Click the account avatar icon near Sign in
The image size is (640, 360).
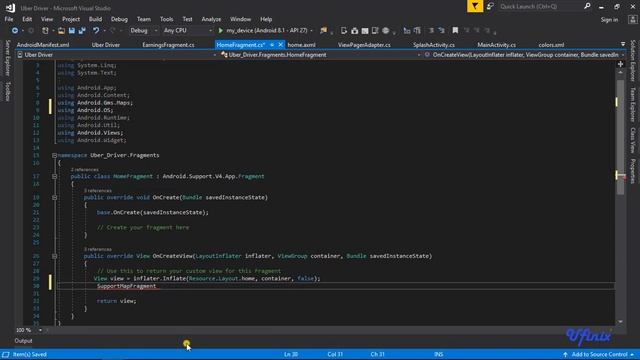632,20
